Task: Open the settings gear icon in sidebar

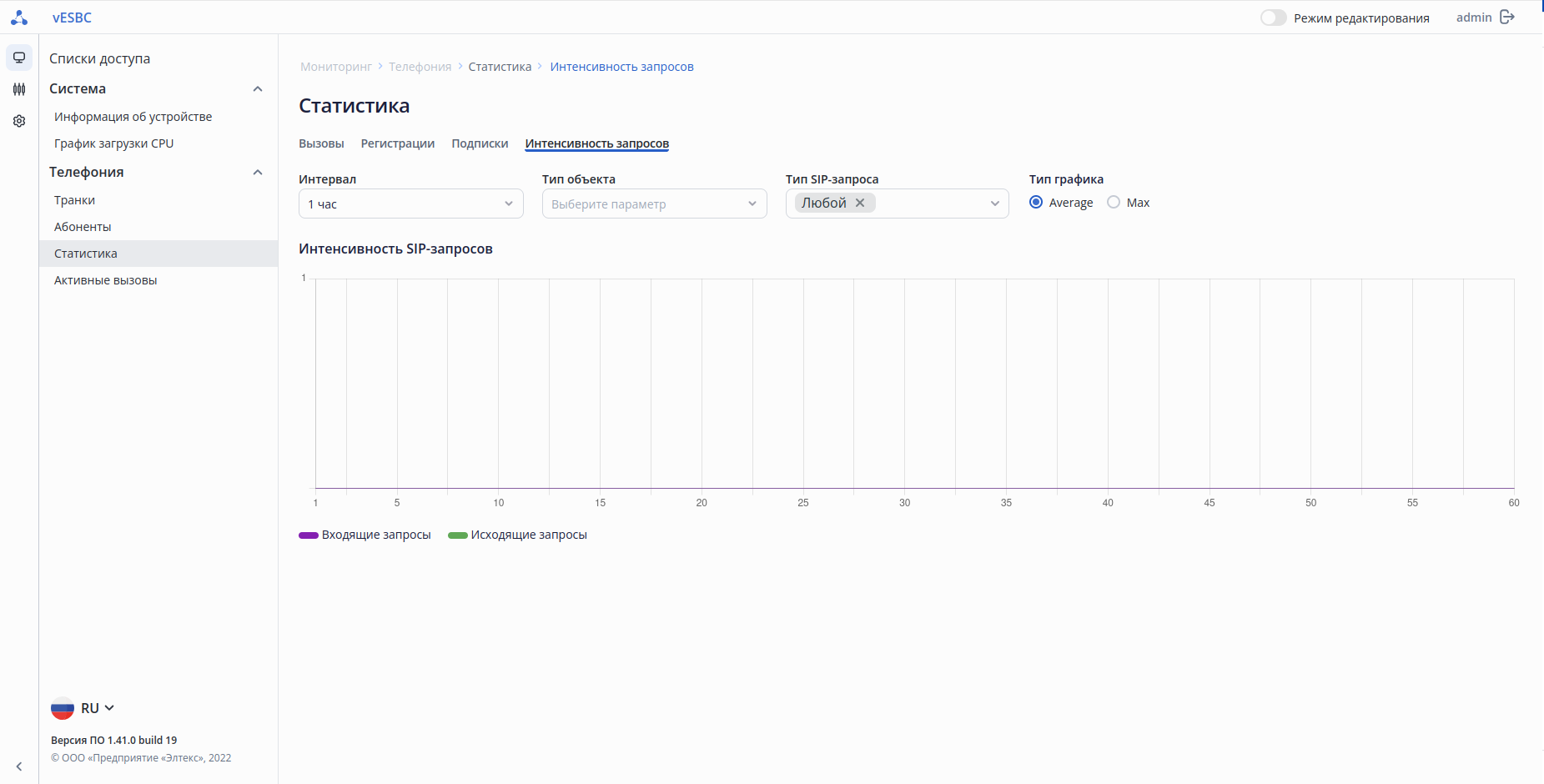Action: [19, 121]
